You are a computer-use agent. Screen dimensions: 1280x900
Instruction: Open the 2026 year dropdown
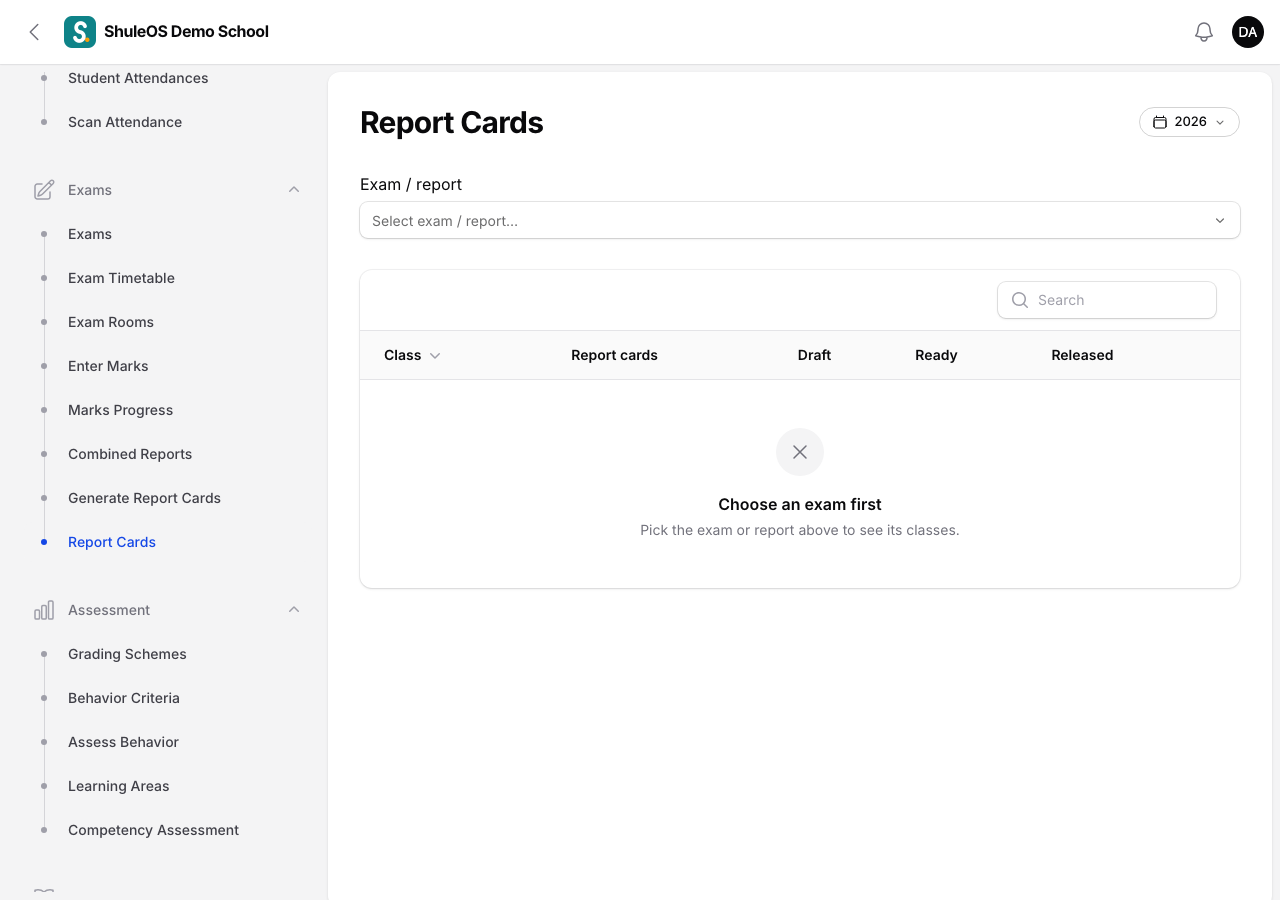click(1189, 122)
